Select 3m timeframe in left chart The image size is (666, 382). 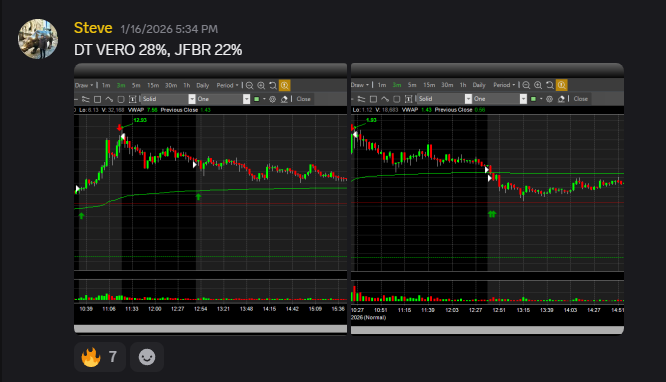(121, 85)
